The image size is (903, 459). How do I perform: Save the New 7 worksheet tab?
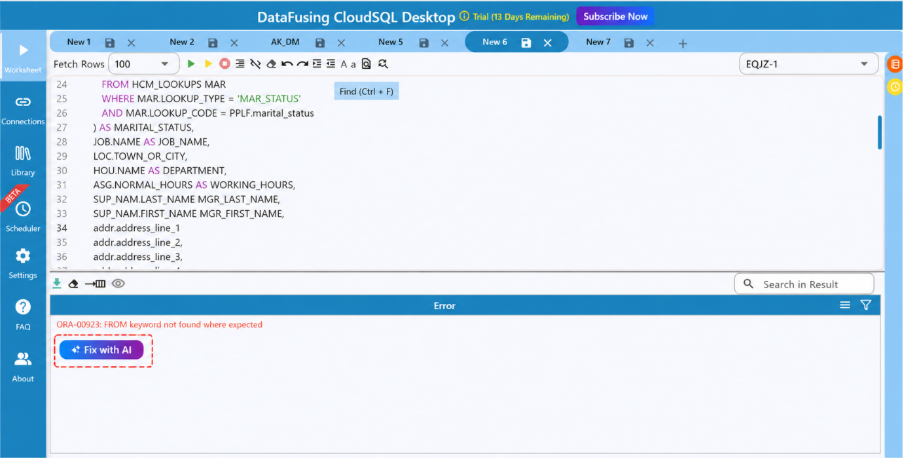tap(629, 43)
